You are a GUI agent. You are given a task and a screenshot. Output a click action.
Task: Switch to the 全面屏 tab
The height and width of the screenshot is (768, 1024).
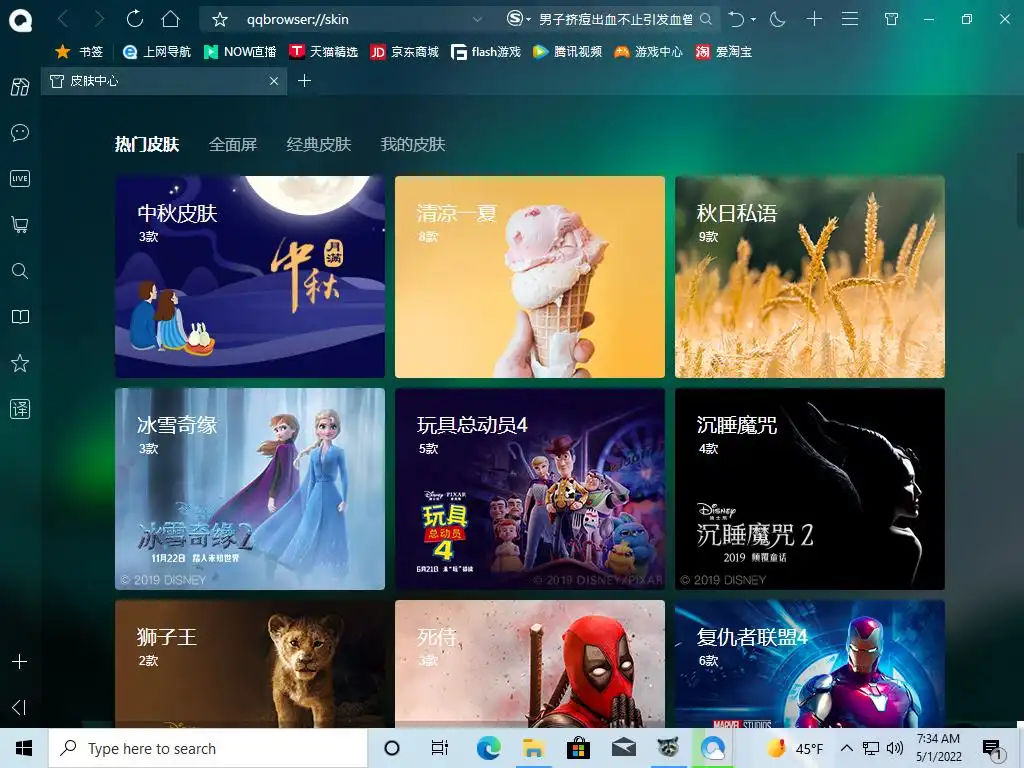(232, 144)
